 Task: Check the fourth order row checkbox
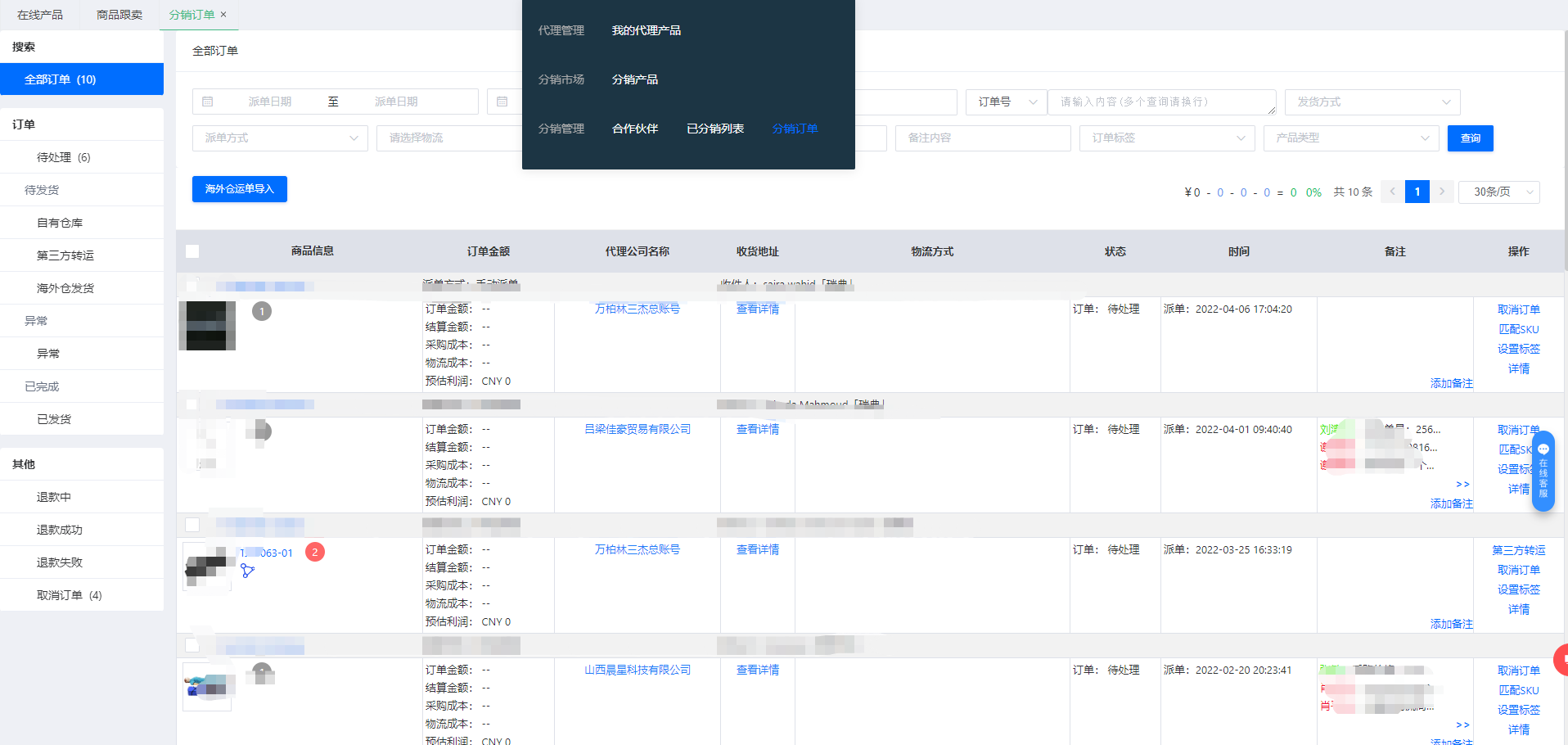click(x=192, y=645)
